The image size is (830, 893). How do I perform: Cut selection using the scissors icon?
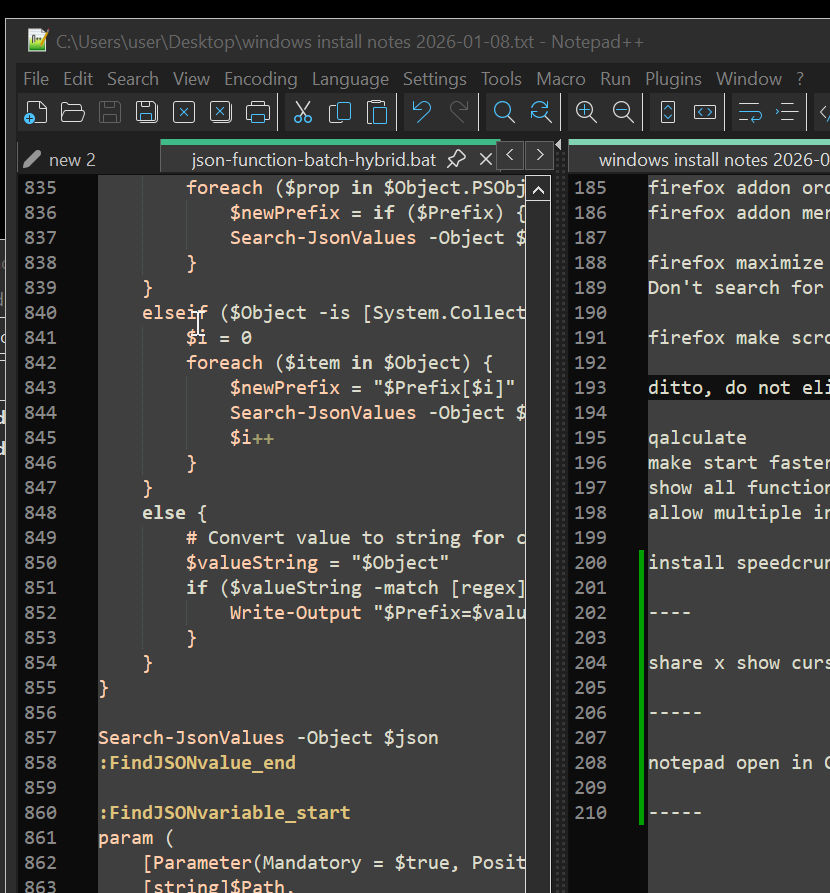click(x=303, y=112)
